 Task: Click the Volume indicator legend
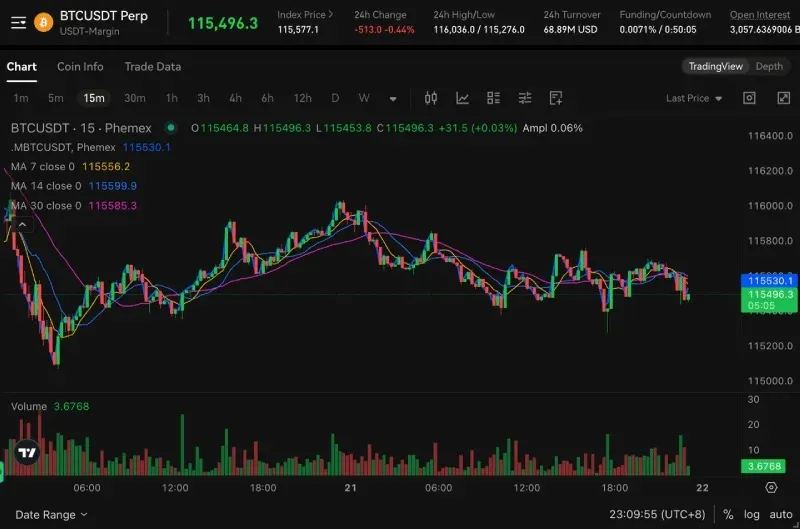click(50, 407)
